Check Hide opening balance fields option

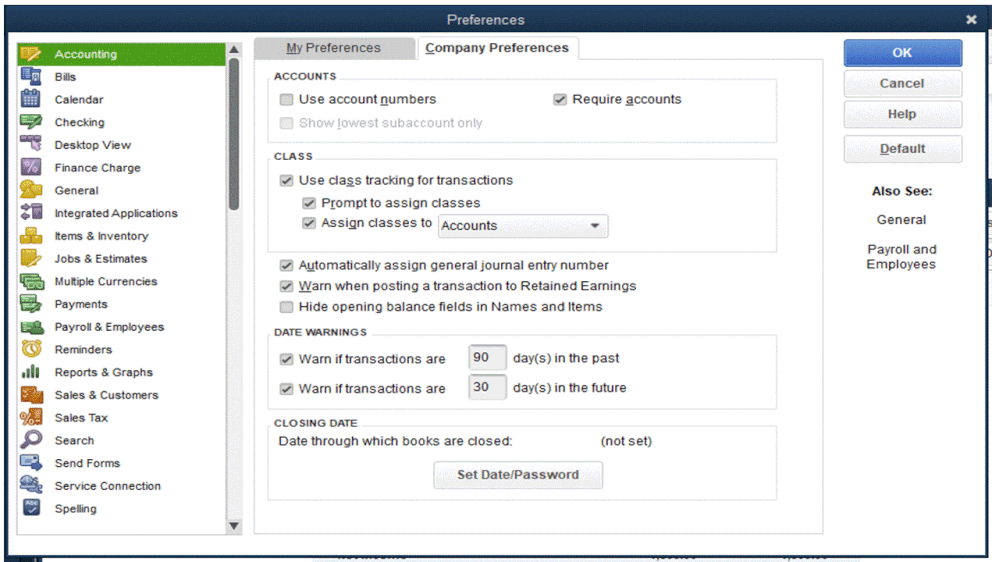pos(286,307)
